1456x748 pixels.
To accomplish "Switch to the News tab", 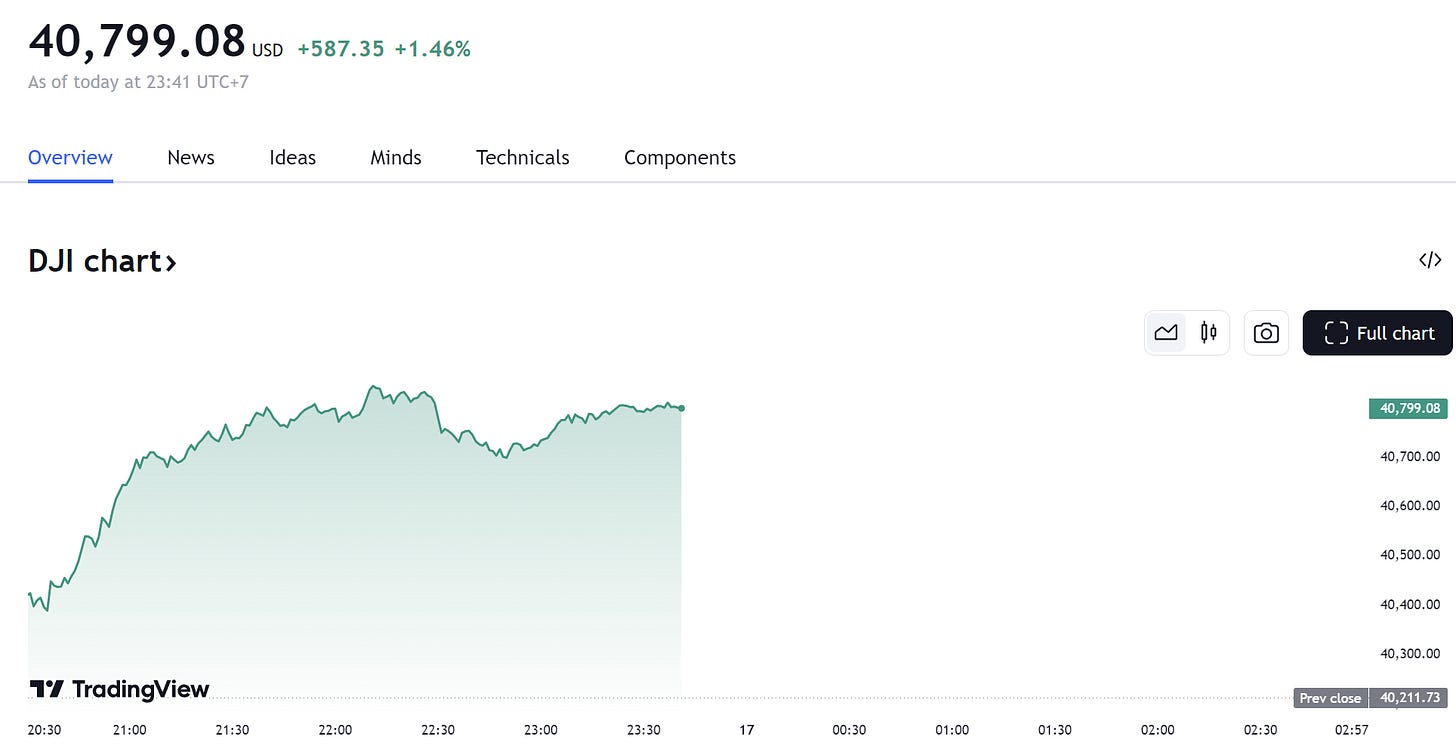I will click(x=191, y=158).
